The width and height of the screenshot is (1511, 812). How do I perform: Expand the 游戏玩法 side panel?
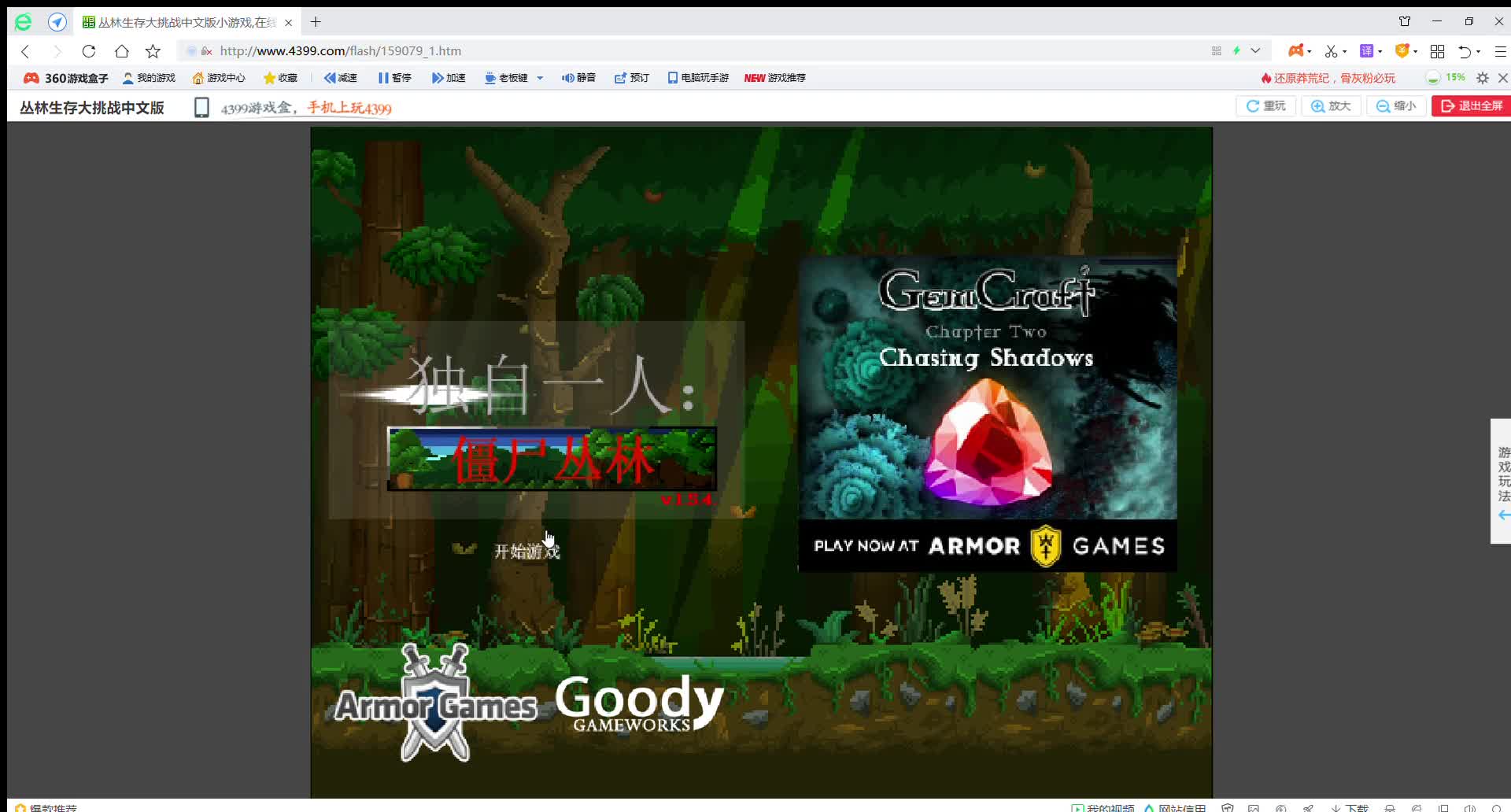[x=1502, y=481]
